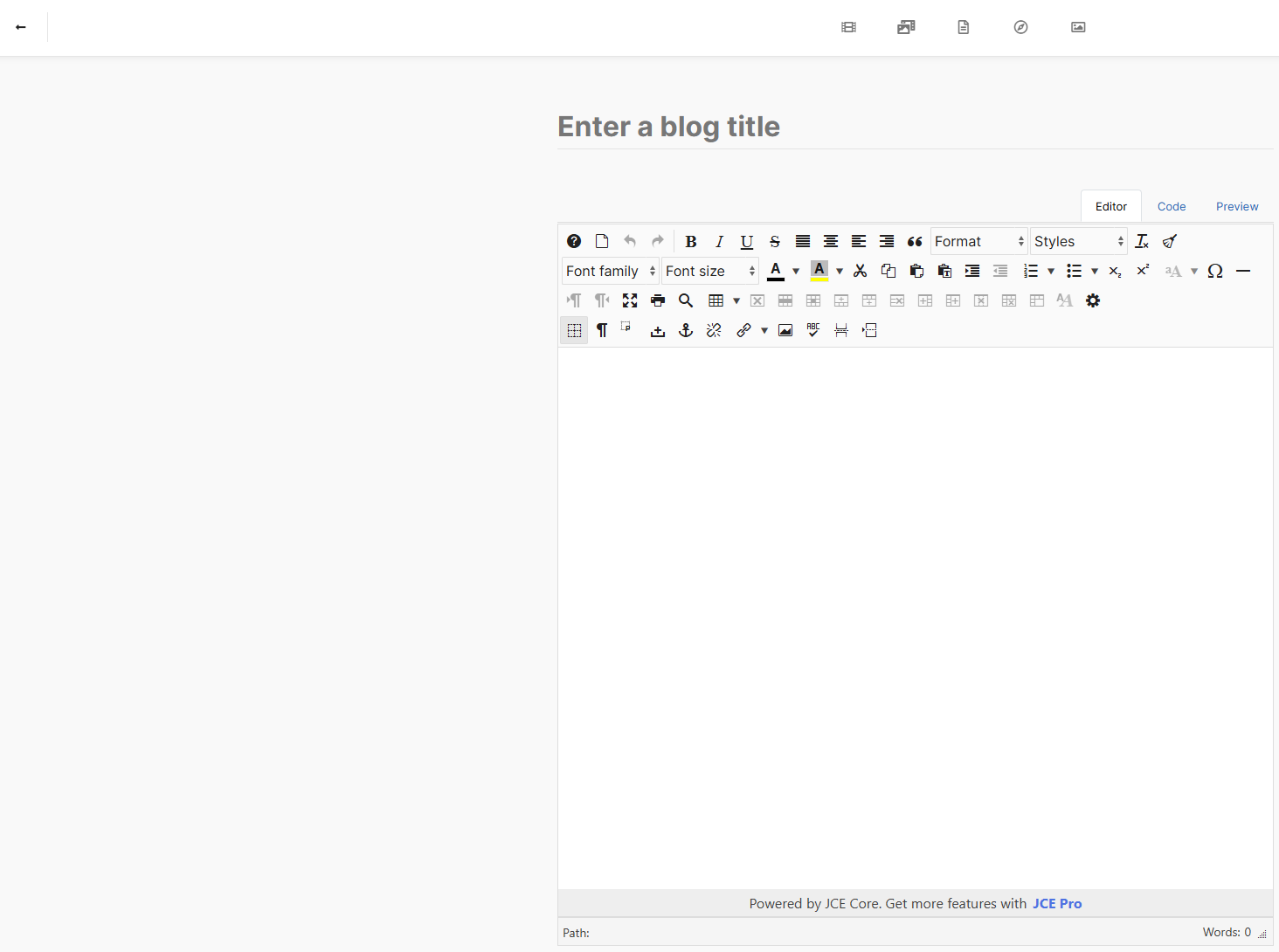
Task: Toggle visual guides grid button
Action: 574,330
